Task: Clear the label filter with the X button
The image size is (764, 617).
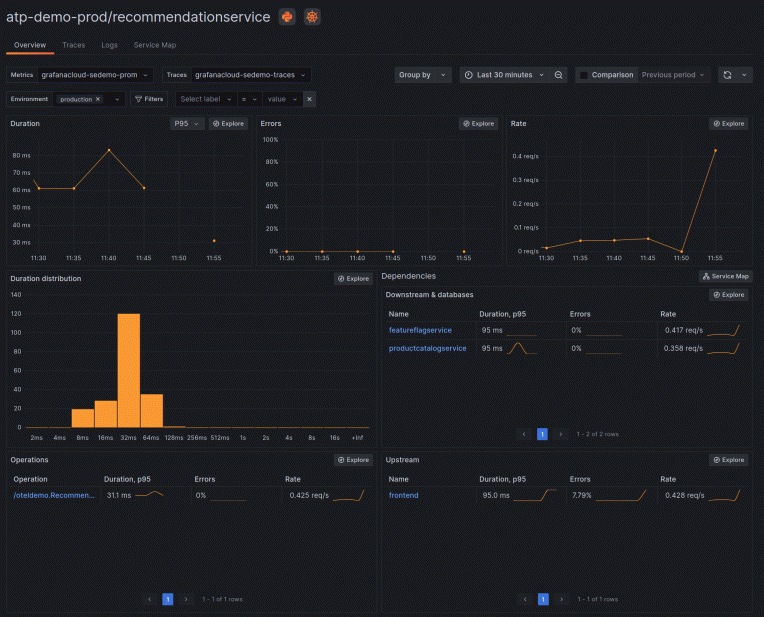Action: tap(309, 99)
